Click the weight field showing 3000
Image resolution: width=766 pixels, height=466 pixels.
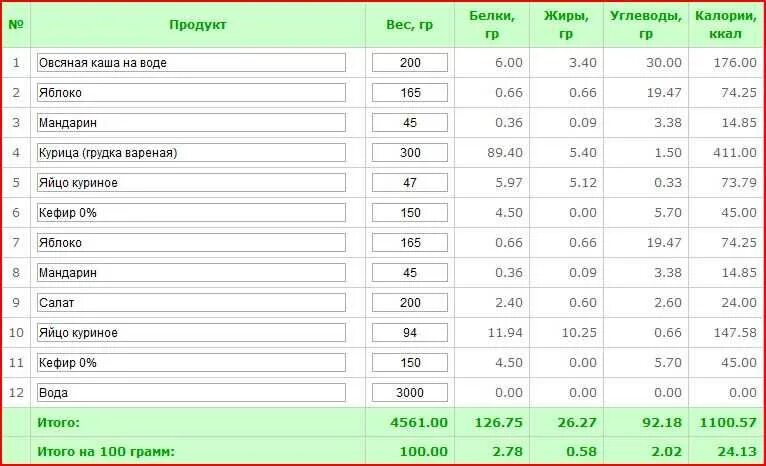click(410, 393)
